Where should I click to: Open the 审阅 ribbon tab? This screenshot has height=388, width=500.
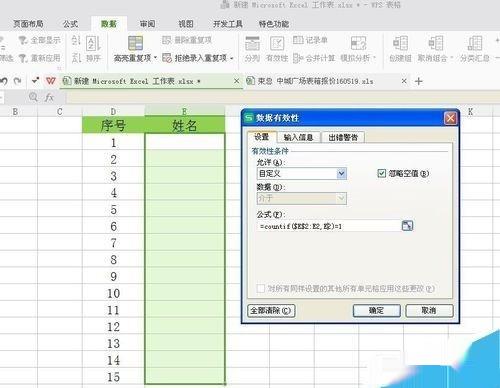pos(147,24)
